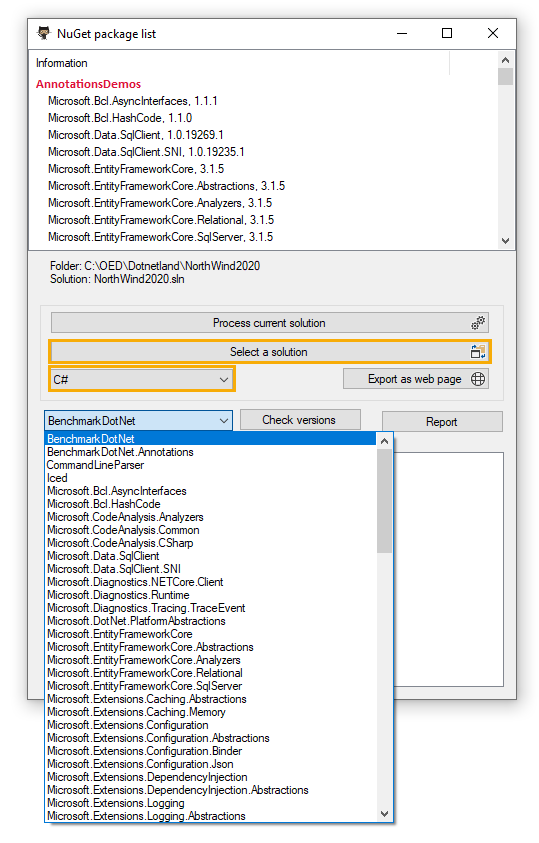This screenshot has width=539, height=843.
Task: Select BenchmarkDotNet.Annotations in the list
Action: click(x=211, y=452)
